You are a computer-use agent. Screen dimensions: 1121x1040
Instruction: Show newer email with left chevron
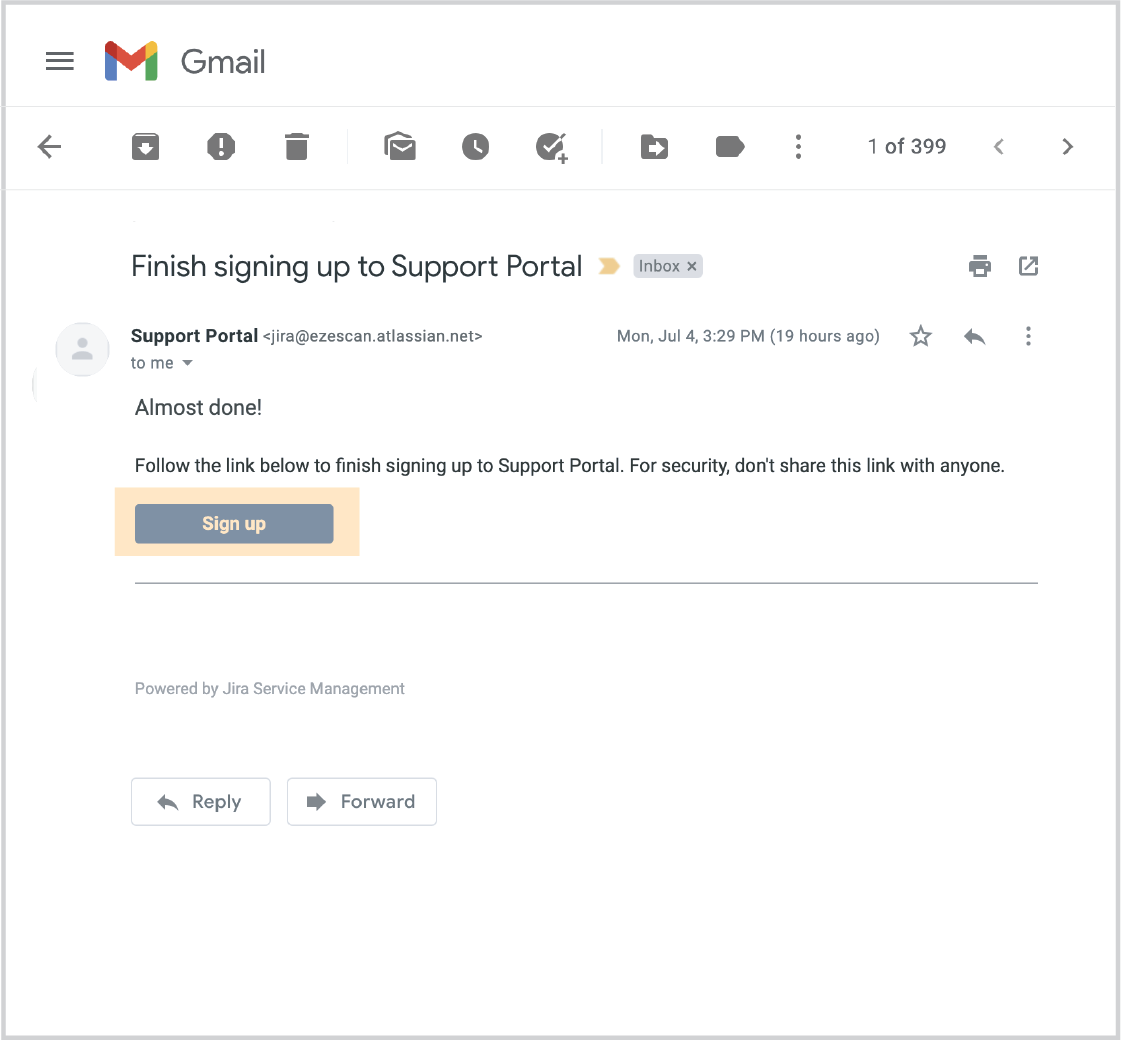(x=998, y=147)
